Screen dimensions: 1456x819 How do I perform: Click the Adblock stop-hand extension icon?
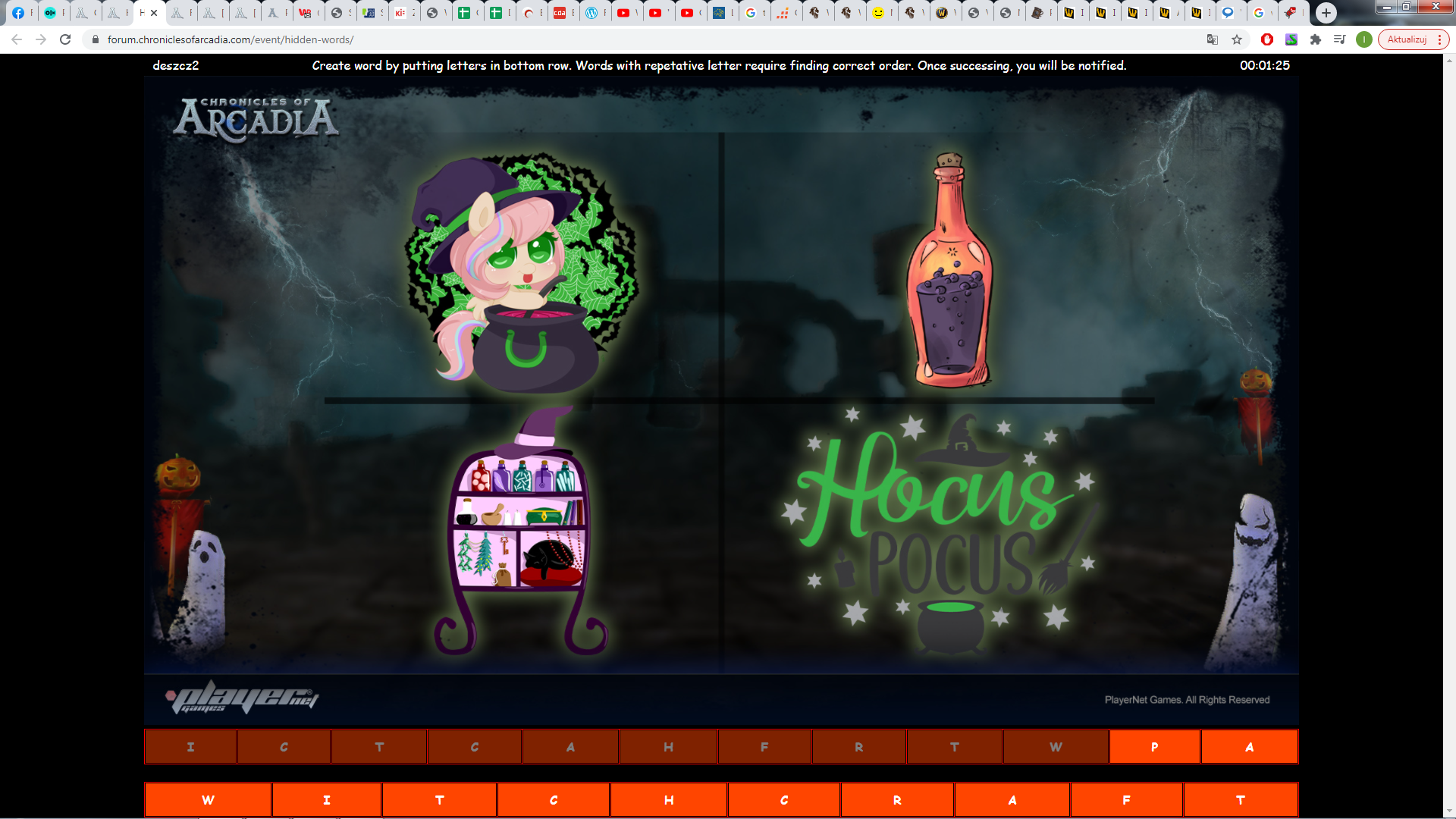click(x=1266, y=39)
